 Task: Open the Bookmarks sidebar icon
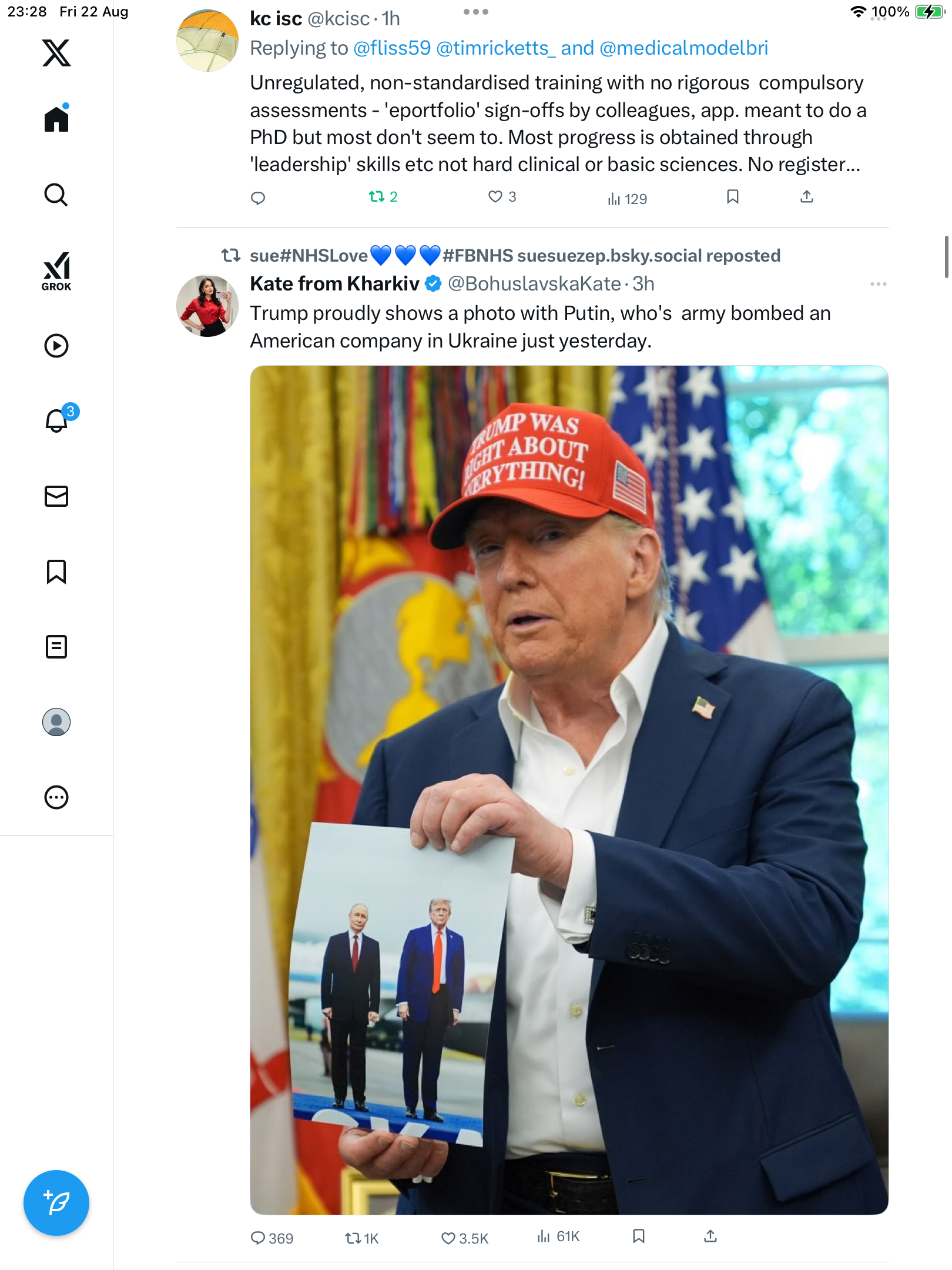(x=56, y=571)
